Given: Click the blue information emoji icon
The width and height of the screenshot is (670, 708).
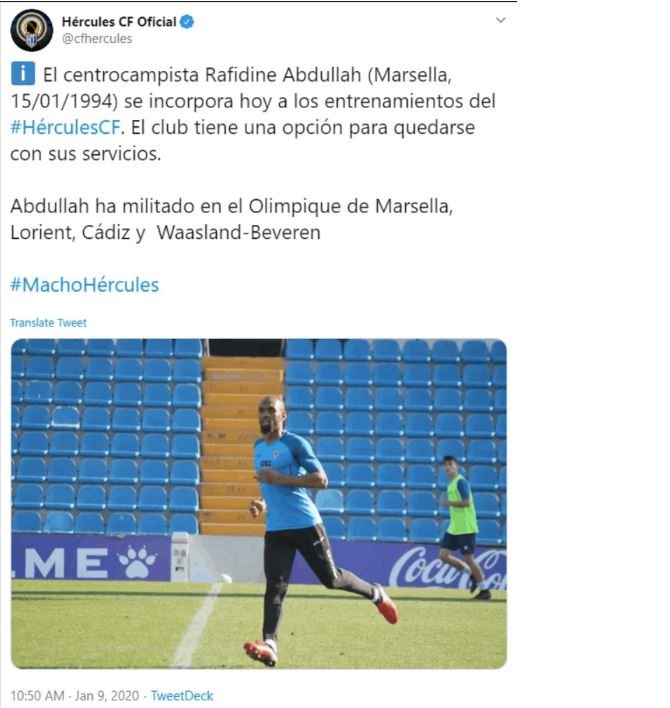Looking at the screenshot, I should [23, 74].
